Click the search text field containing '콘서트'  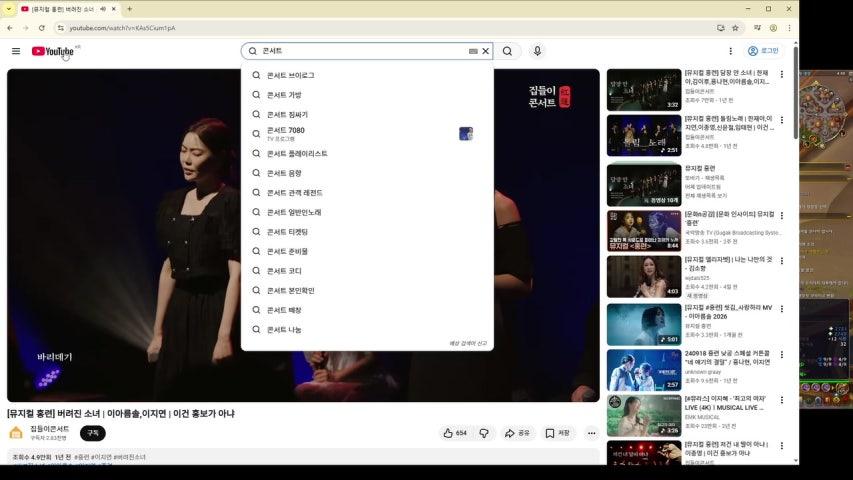[360, 51]
